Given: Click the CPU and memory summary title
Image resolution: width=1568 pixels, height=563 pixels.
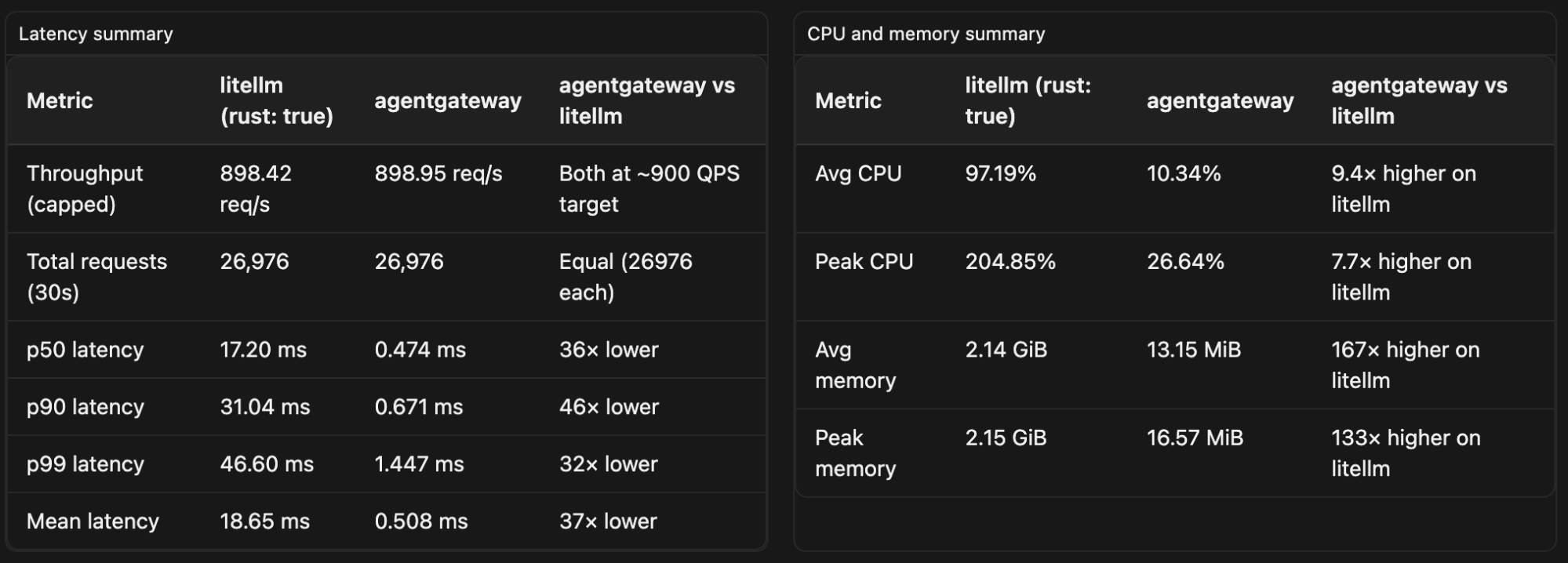Looking at the screenshot, I should 926,34.
